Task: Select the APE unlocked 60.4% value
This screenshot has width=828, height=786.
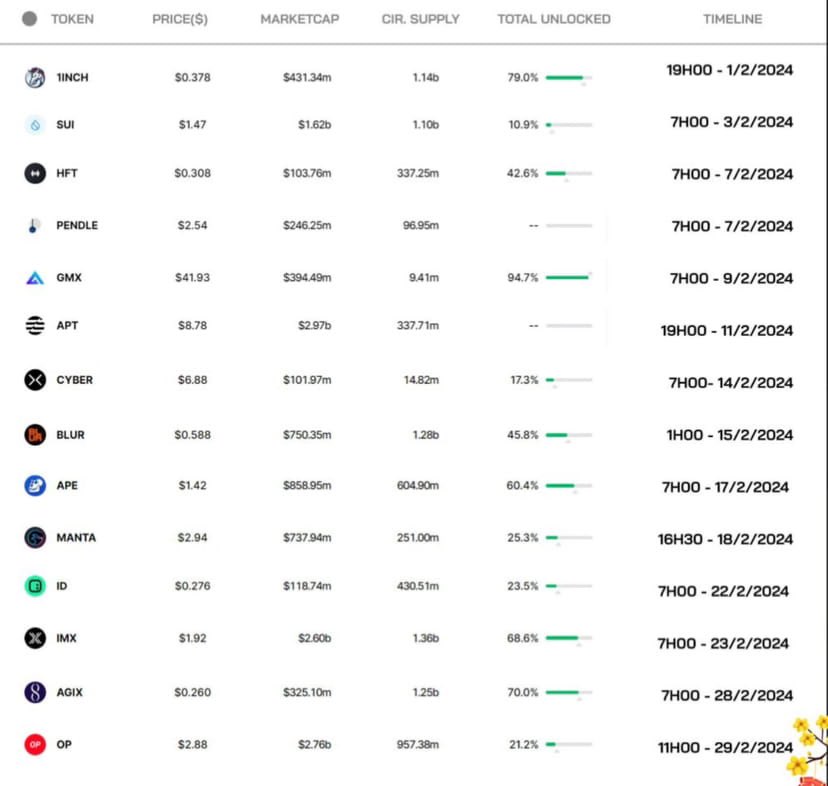Action: (x=522, y=485)
